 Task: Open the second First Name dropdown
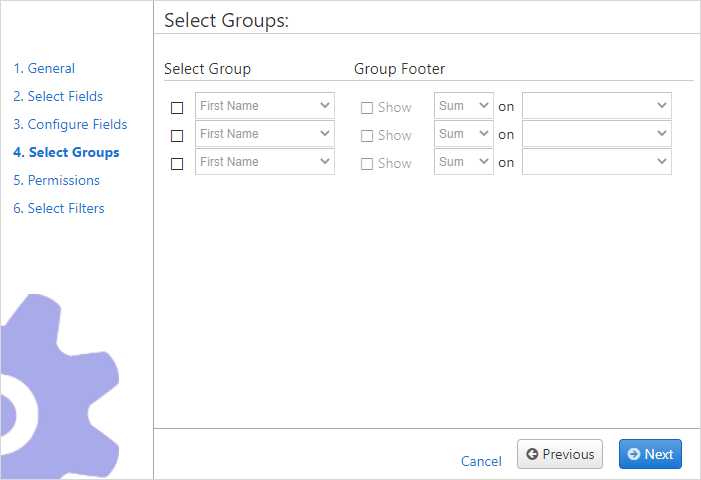(265, 134)
